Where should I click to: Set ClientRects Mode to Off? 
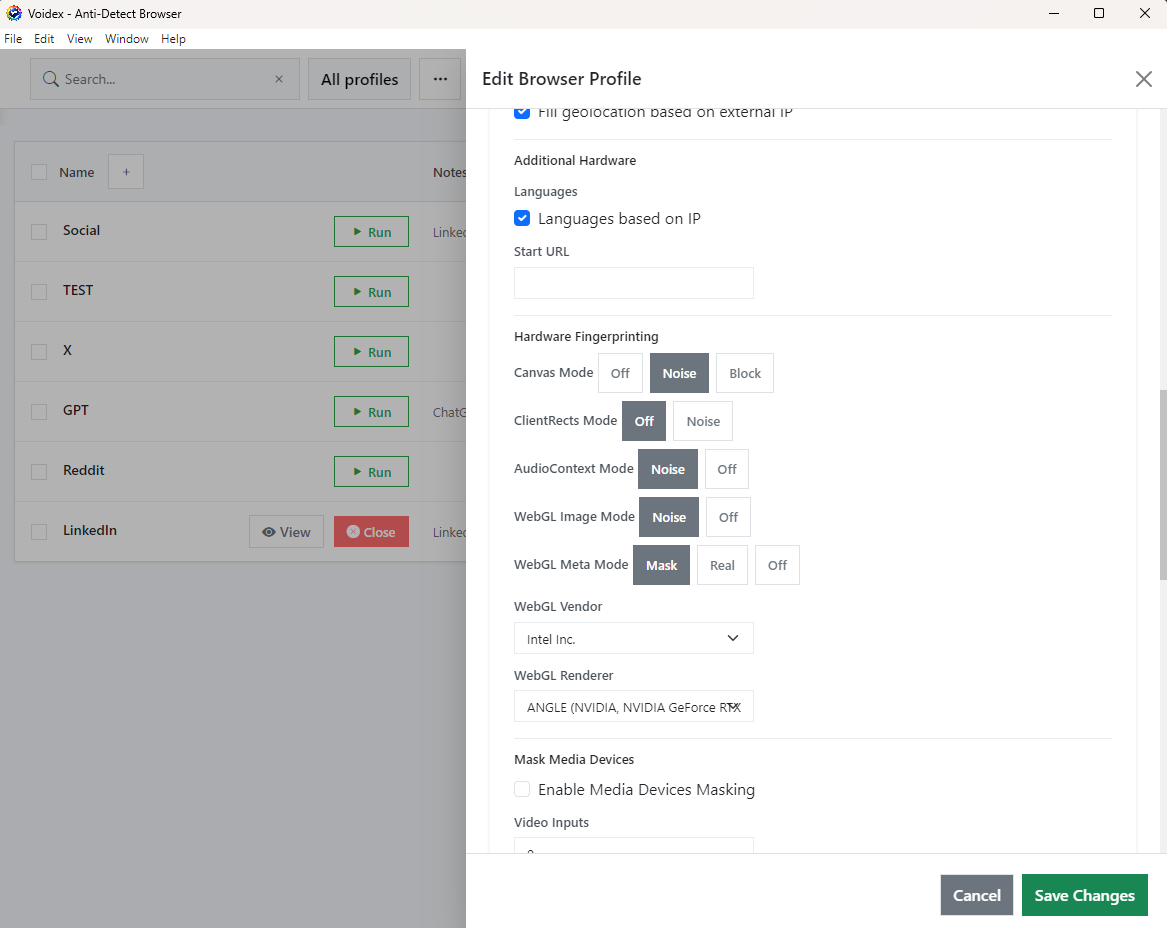(644, 421)
